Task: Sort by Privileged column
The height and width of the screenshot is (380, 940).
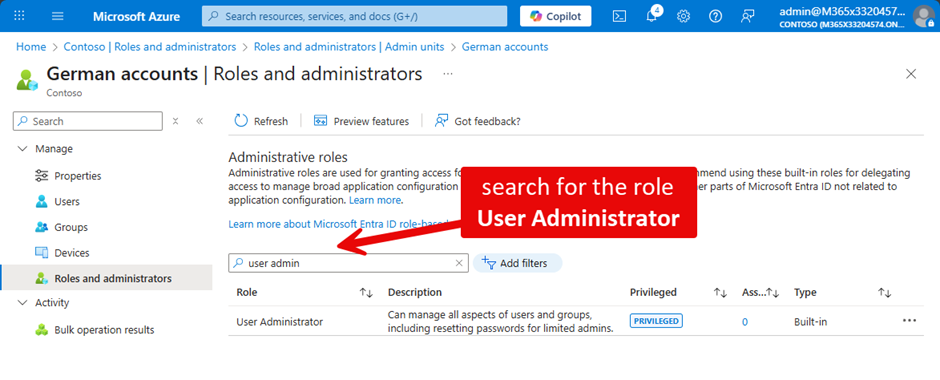Action: (720, 292)
